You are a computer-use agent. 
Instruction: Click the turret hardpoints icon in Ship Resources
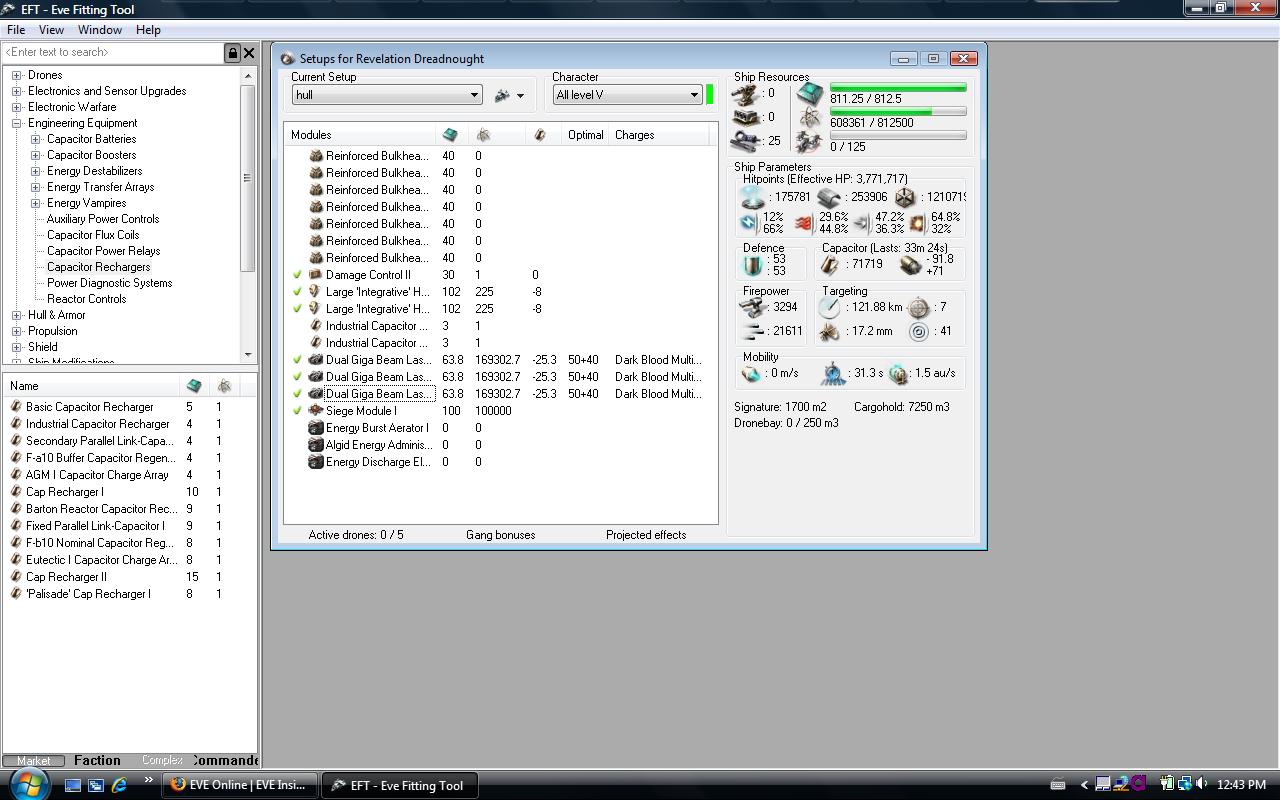746,94
